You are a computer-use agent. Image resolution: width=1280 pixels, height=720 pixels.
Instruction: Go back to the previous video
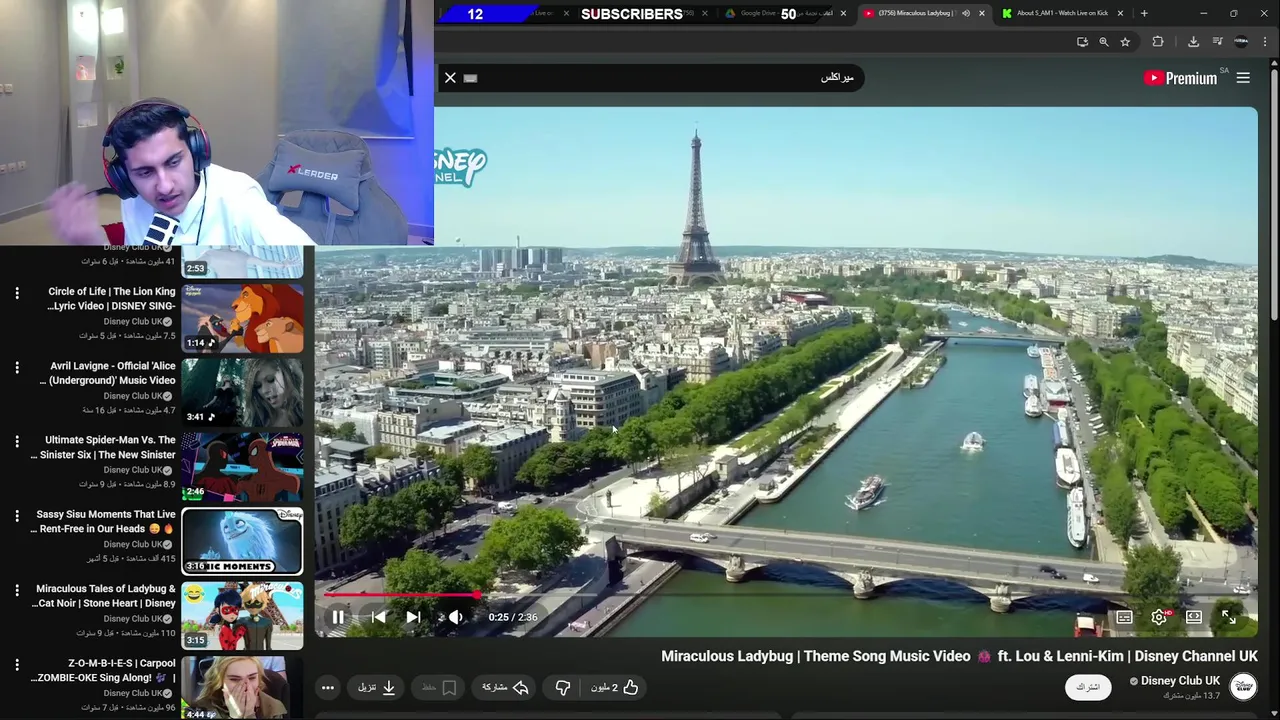point(379,617)
